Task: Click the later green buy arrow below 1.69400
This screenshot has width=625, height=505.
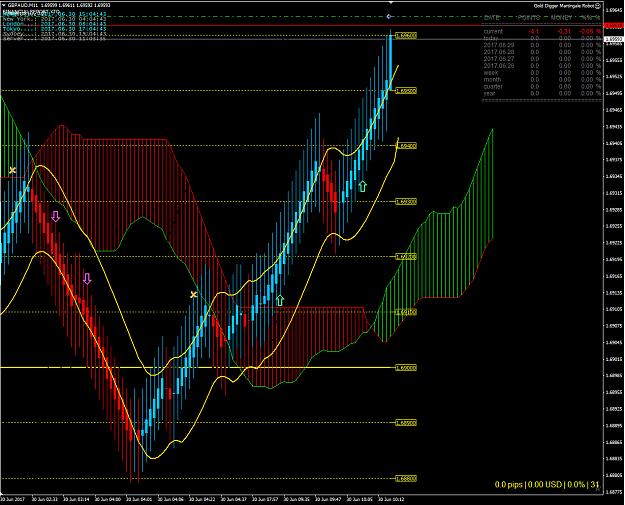Action: click(362, 186)
